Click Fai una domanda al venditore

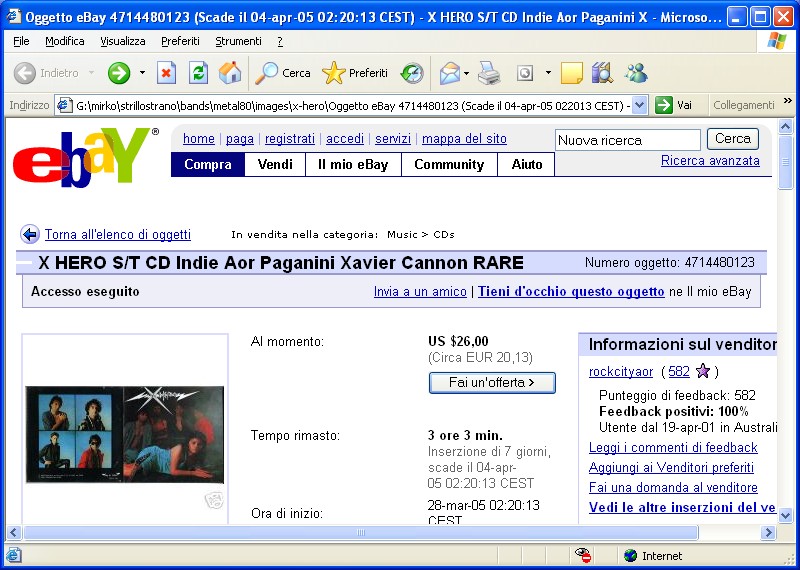click(673, 487)
